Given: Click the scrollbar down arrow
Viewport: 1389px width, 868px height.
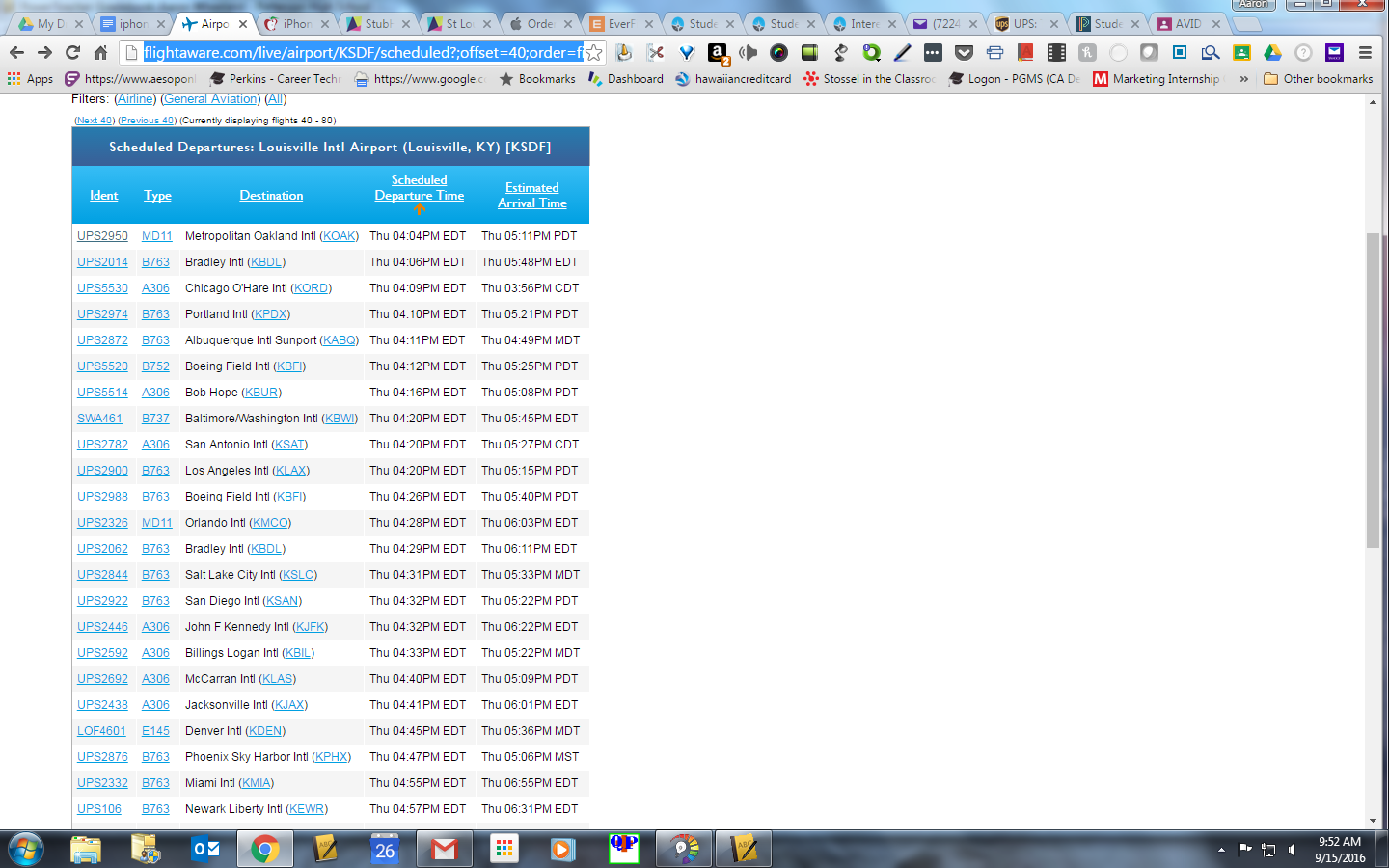Looking at the screenshot, I should 1373,821.
